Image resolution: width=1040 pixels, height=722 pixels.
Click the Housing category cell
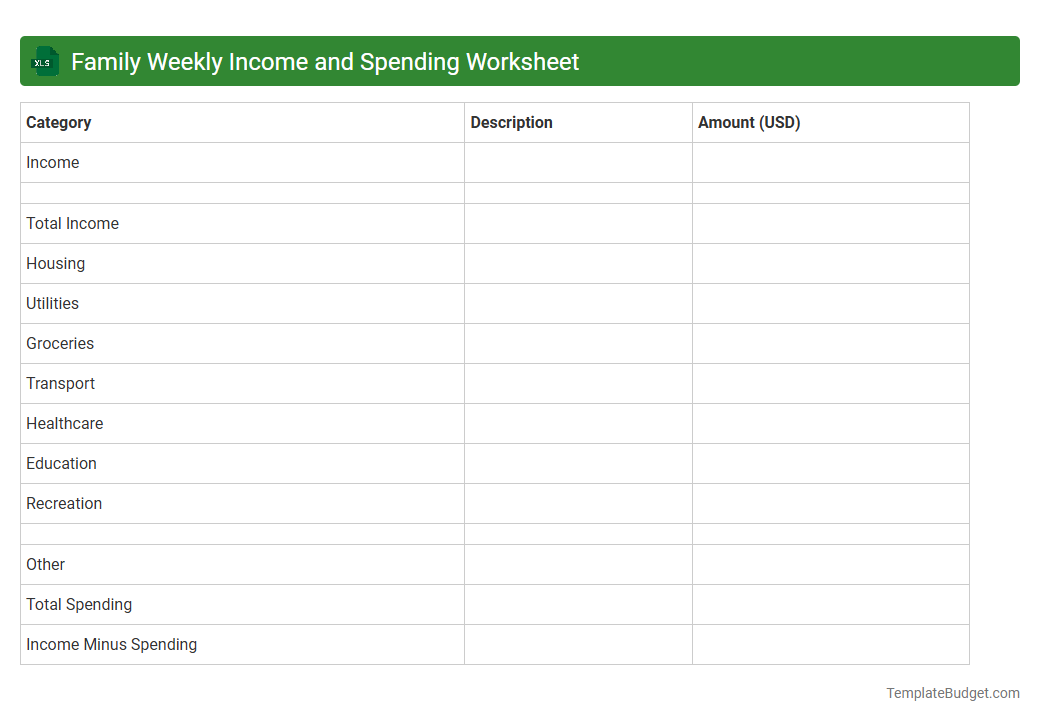coord(55,263)
